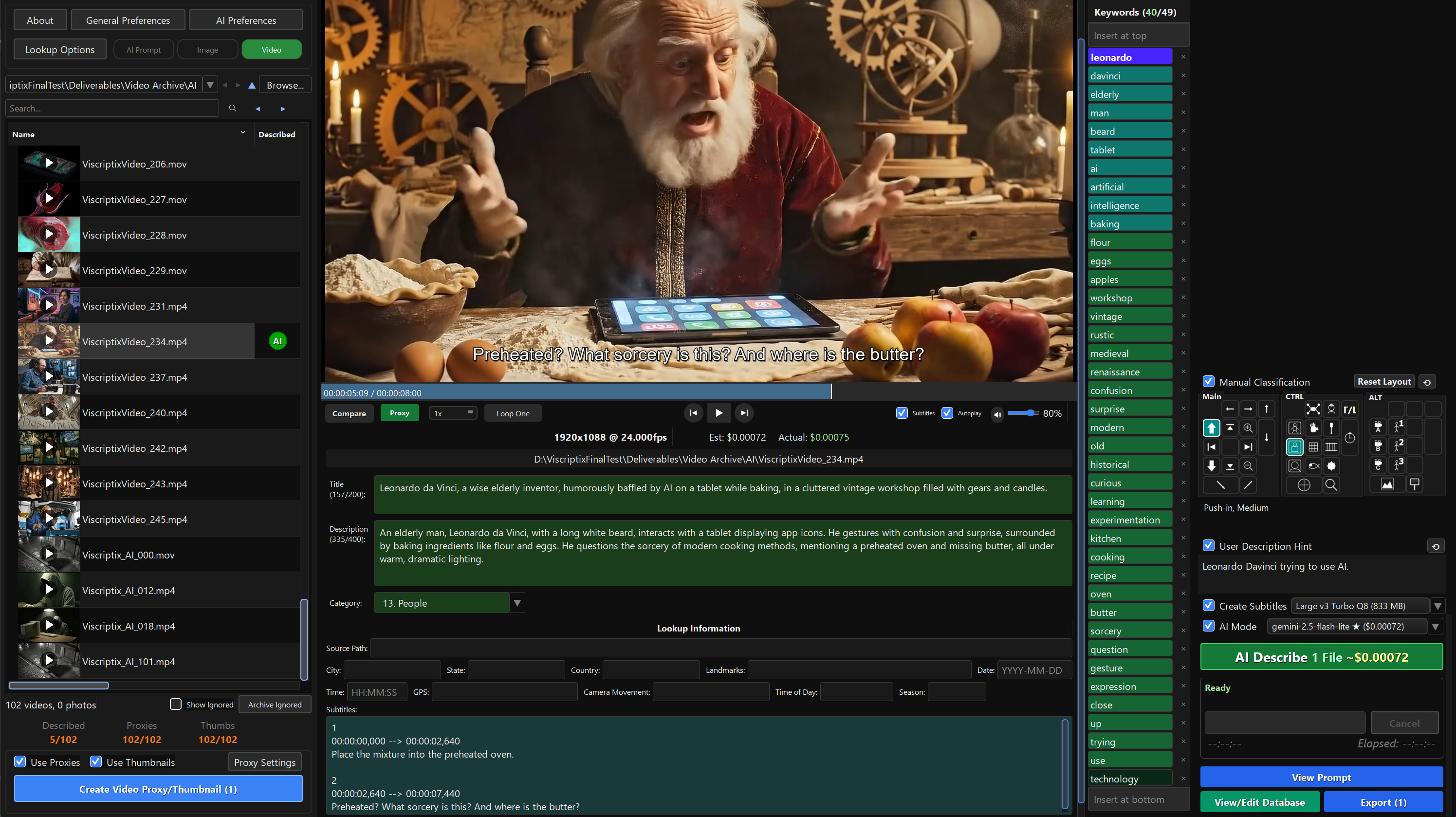This screenshot has width=1456, height=817.
Task: Open the Category dropdown showing 13. People
Action: pyautogui.click(x=516, y=603)
